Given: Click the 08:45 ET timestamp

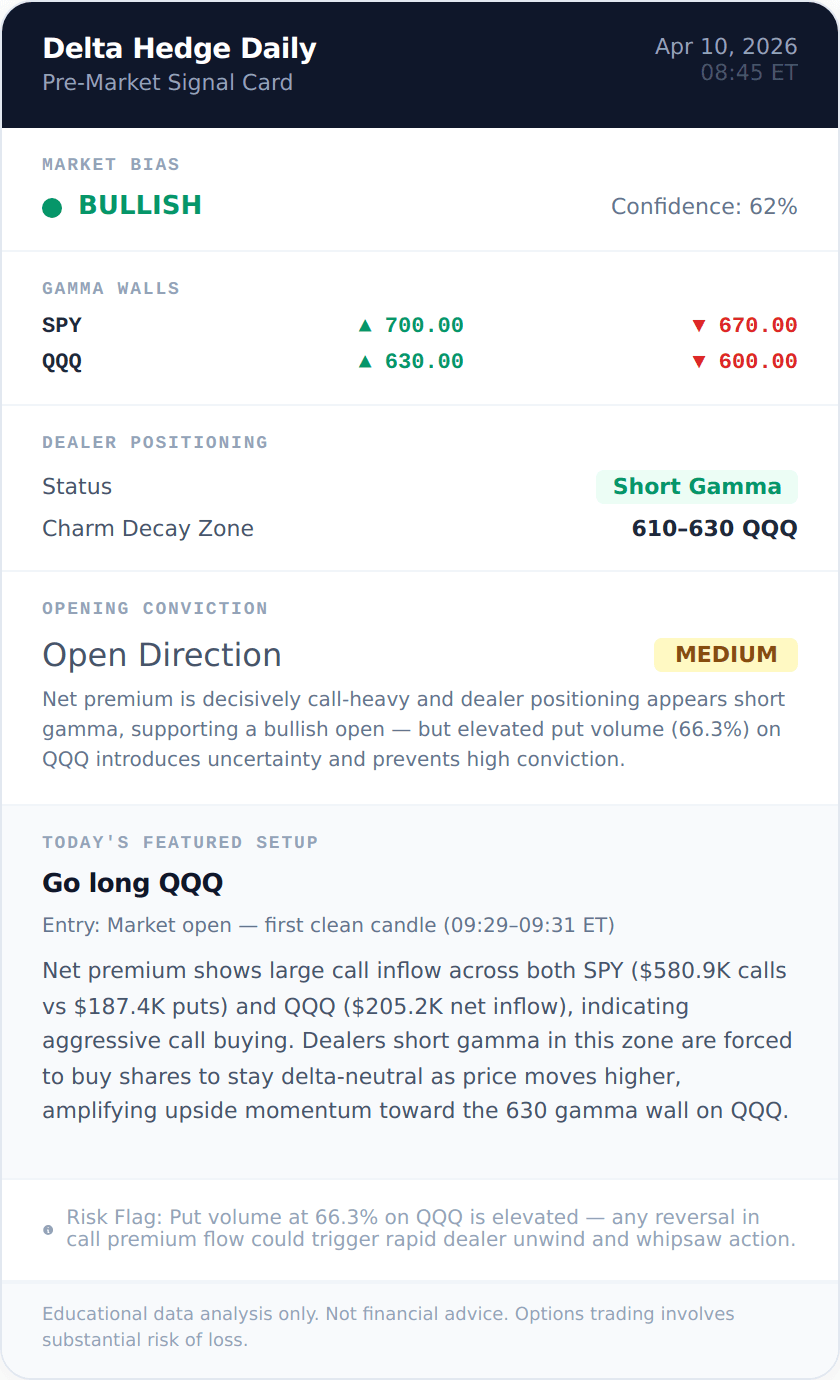Looking at the screenshot, I should pos(748,73).
